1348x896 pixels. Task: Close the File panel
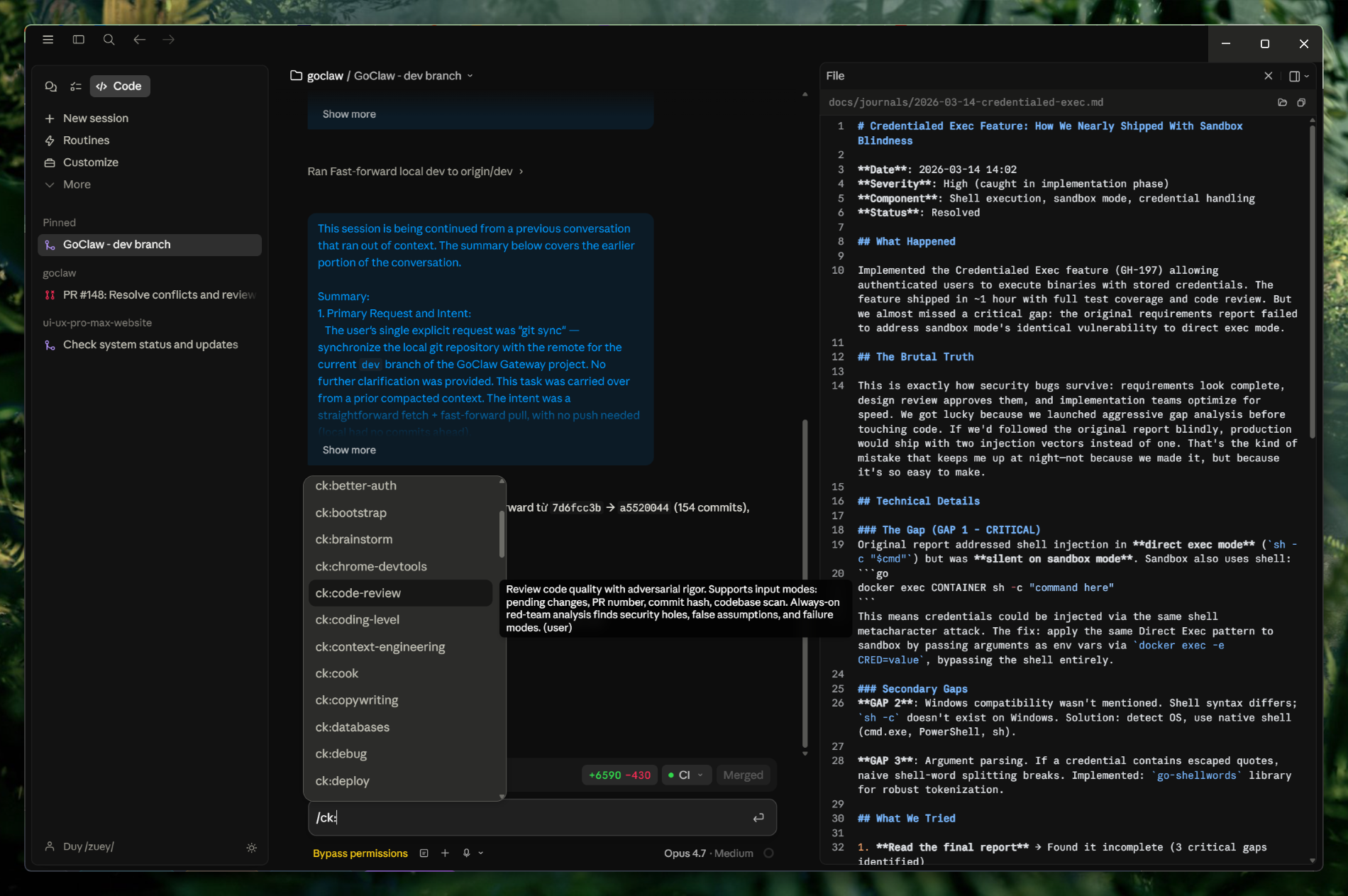1269,76
